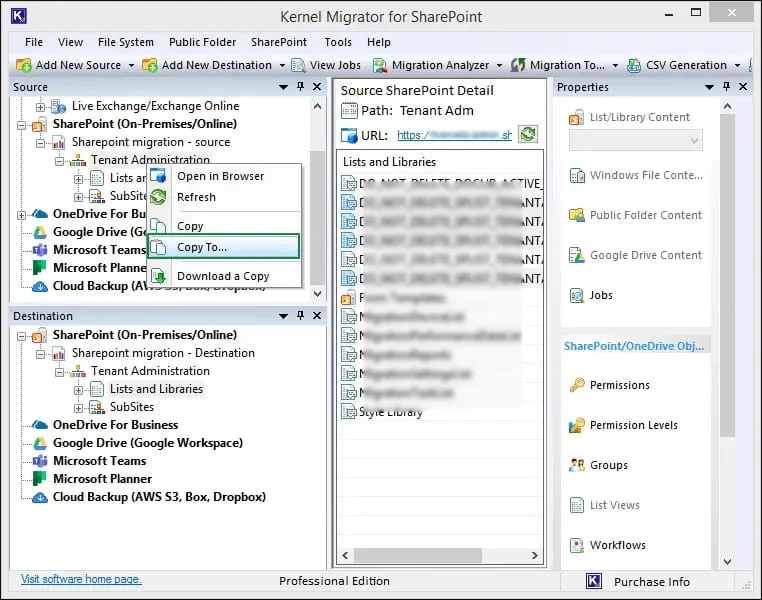This screenshot has height=600, width=762.
Task: Open Jobs icon in Properties panel
Action: [577, 295]
